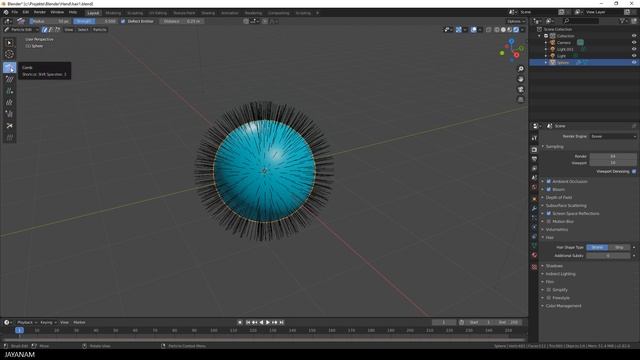This screenshot has height=360, width=640.
Task: Hide the Sphere object in outliner
Action: click(x=634, y=62)
